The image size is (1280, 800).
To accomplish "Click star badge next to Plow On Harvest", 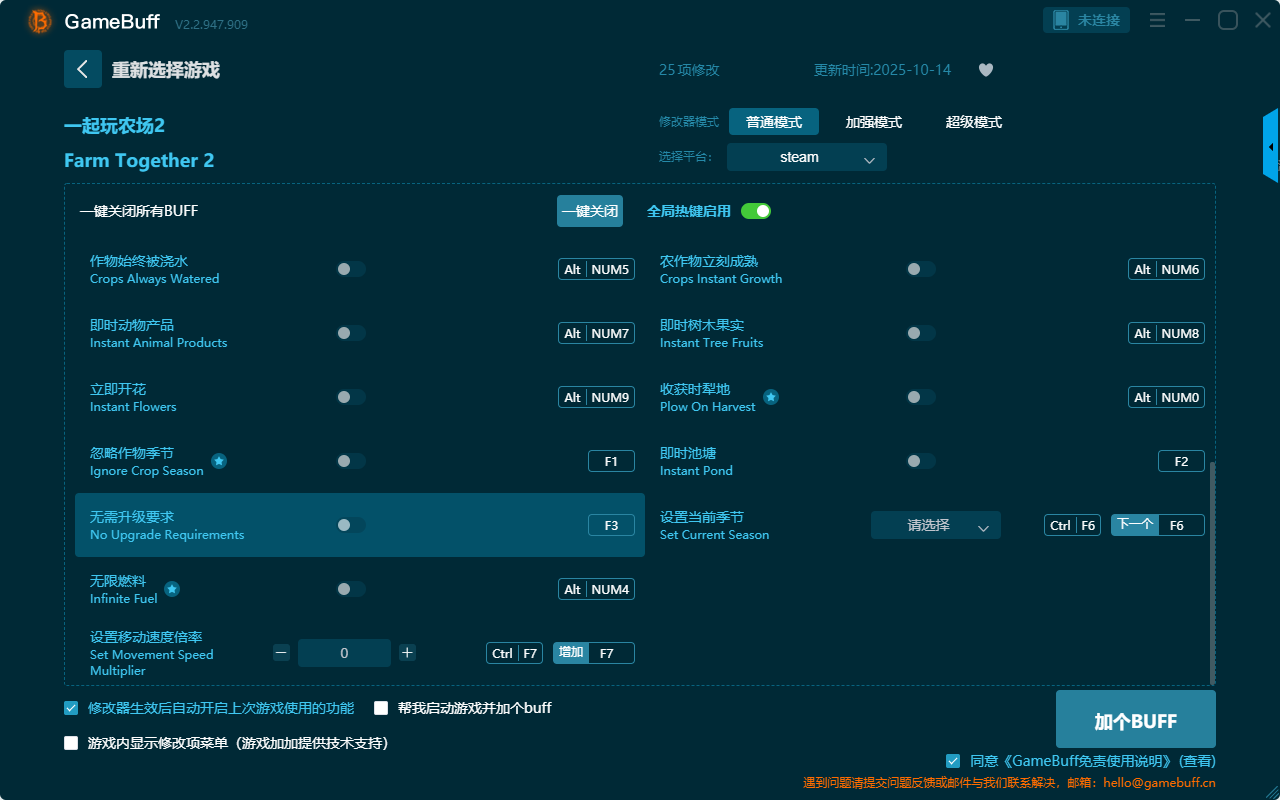I will pos(771,397).
